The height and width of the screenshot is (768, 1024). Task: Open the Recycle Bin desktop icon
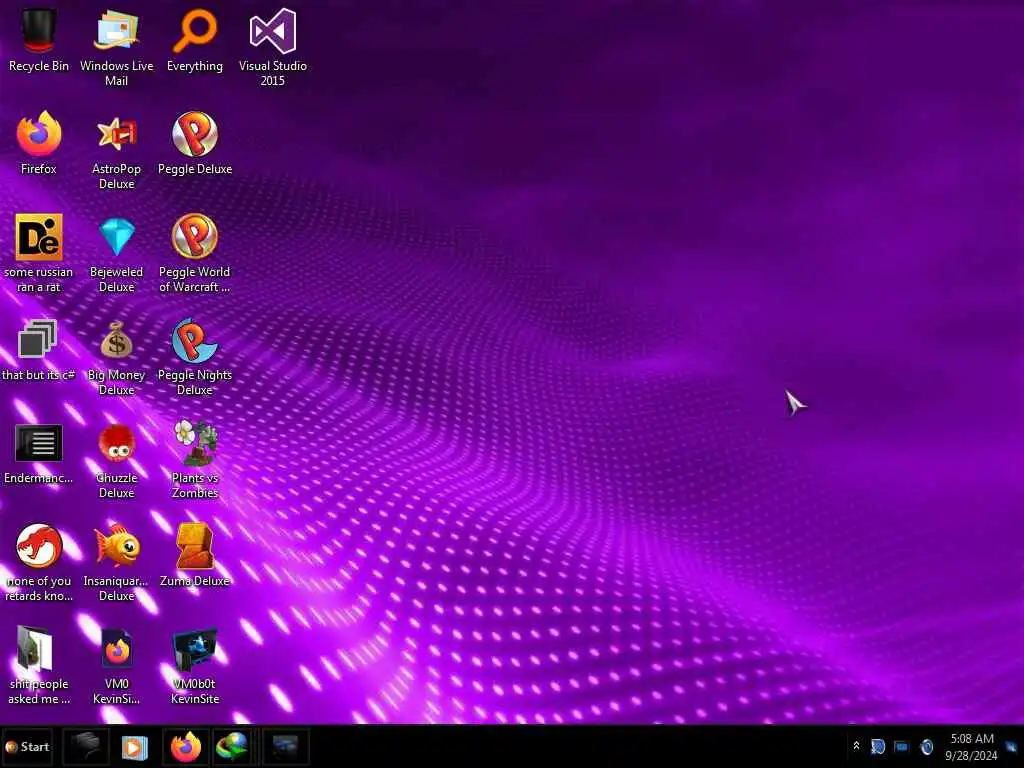click(39, 40)
